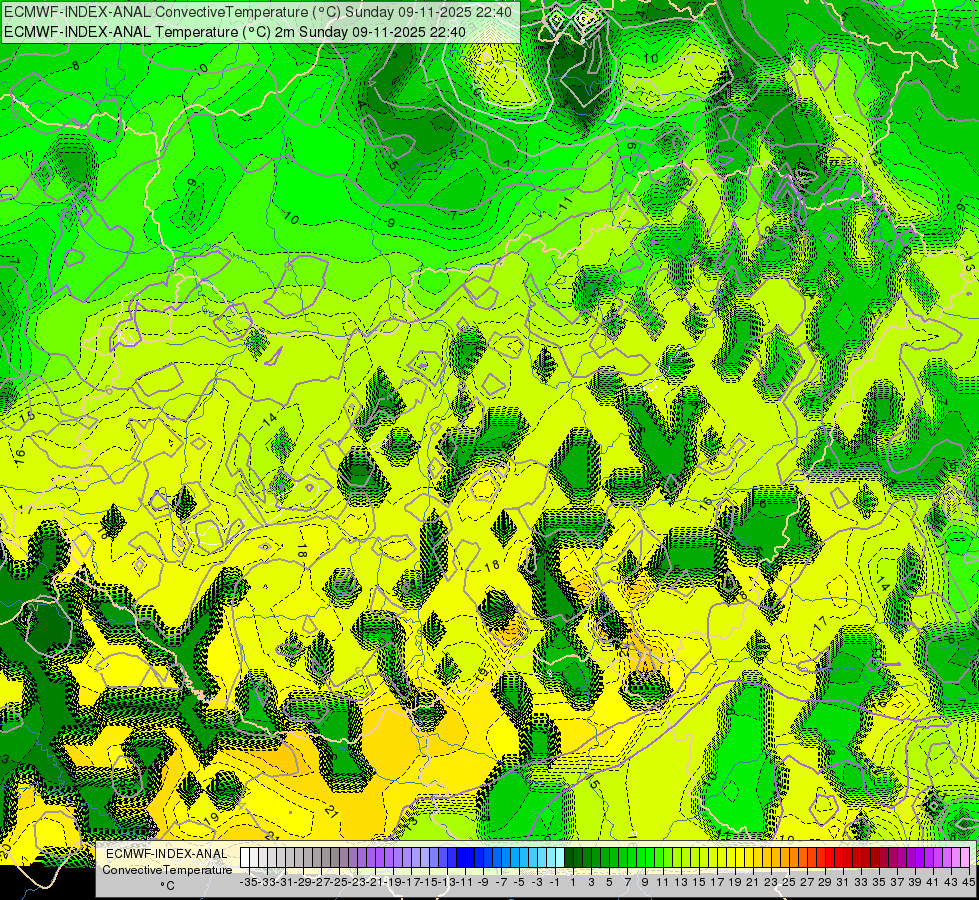Image resolution: width=979 pixels, height=900 pixels.
Task: Click the '°C' unit label in legend
Action: [x=167, y=886]
